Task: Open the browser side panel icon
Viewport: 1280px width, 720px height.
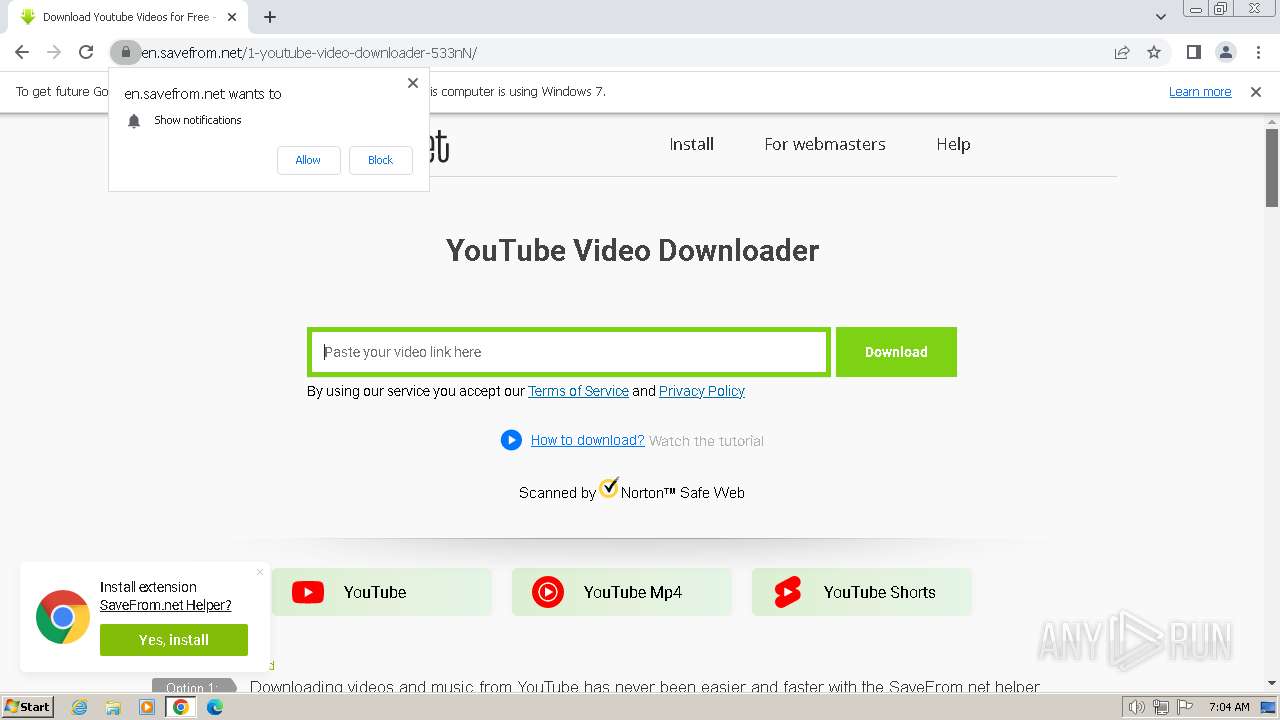Action: (1193, 52)
